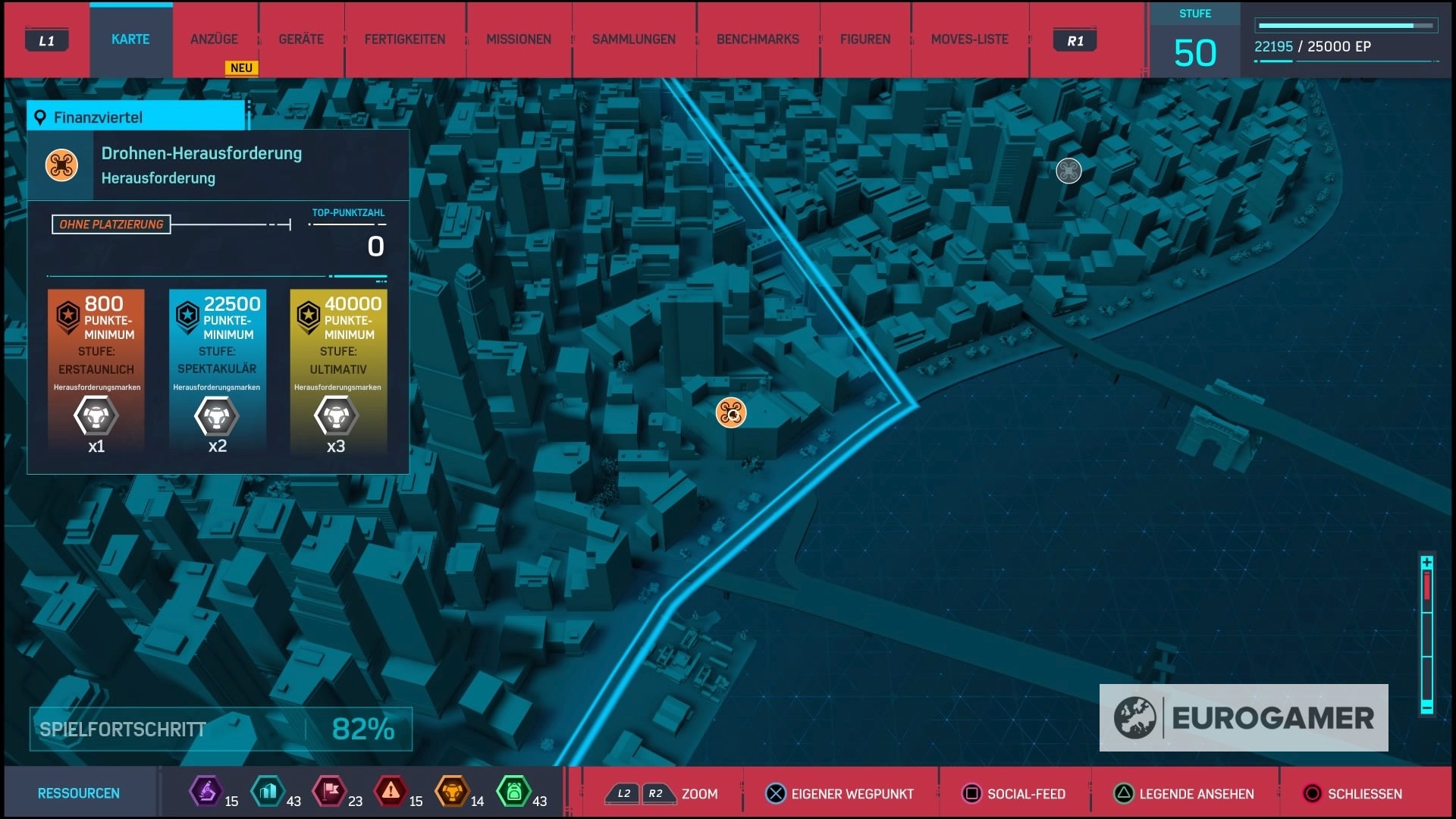Select Legende ansehen label
This screenshot has height=819, width=1456.
(x=1197, y=794)
